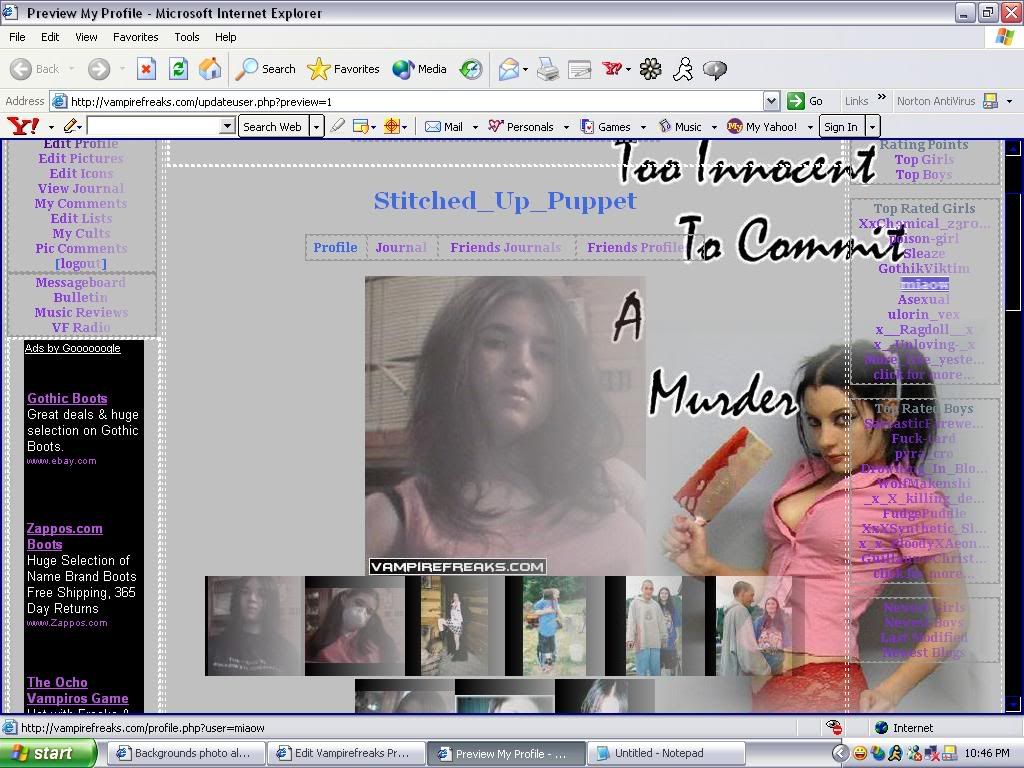Toggle the Yahoo pop-up blocker icon
Screen dimensions: 1024x768
[360, 126]
